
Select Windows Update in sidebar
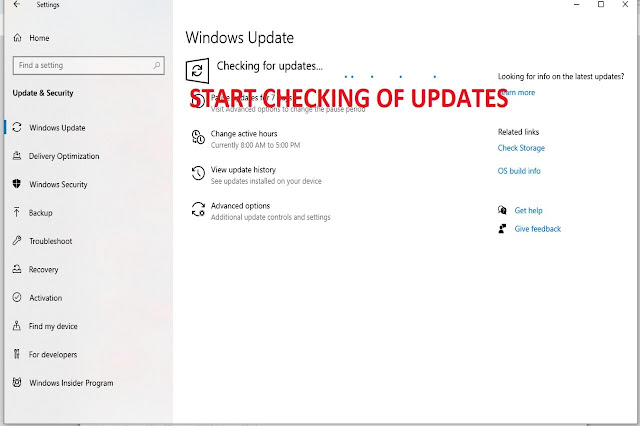[x=57, y=128]
